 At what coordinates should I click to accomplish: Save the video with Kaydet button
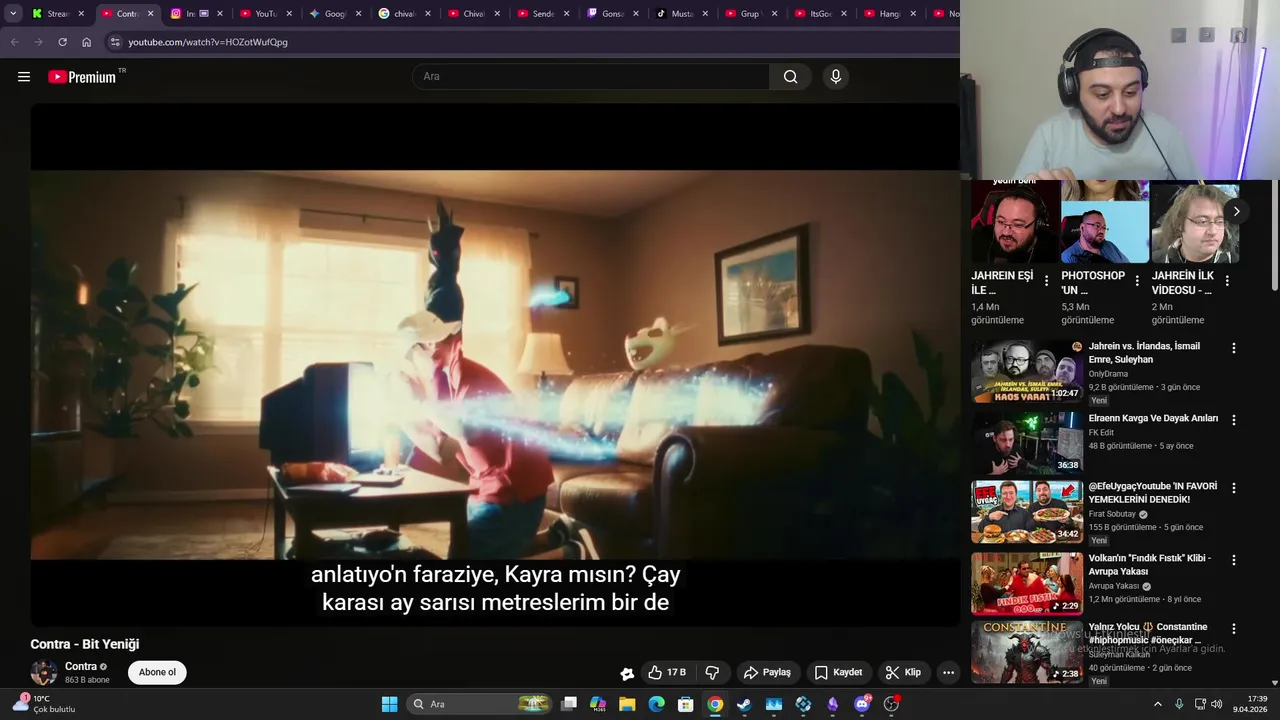coord(838,672)
